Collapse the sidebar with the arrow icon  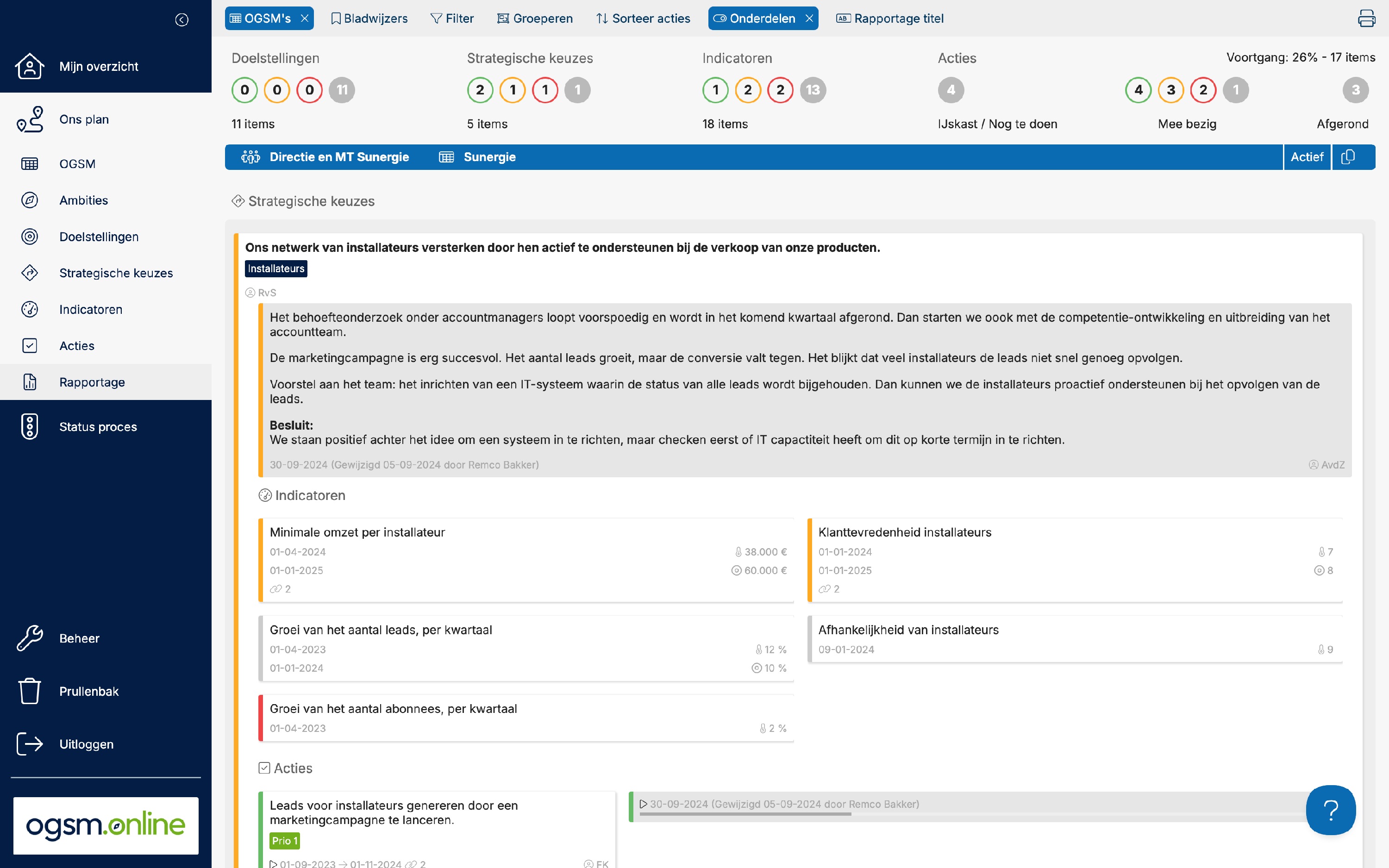point(181,20)
